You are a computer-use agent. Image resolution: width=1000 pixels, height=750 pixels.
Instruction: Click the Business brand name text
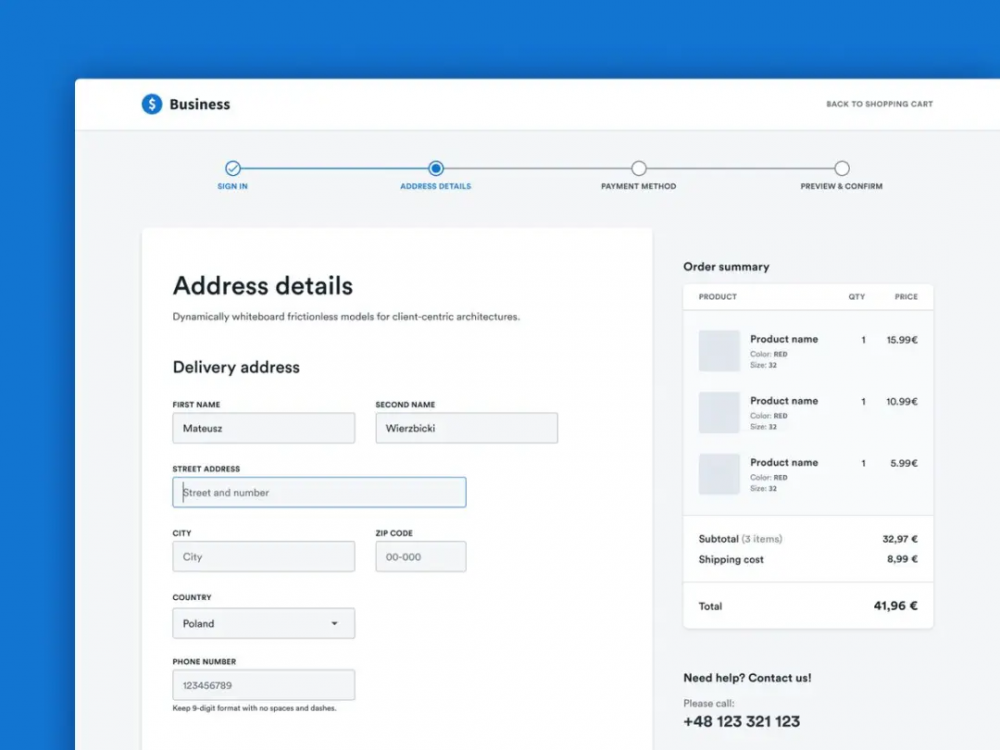[x=200, y=104]
